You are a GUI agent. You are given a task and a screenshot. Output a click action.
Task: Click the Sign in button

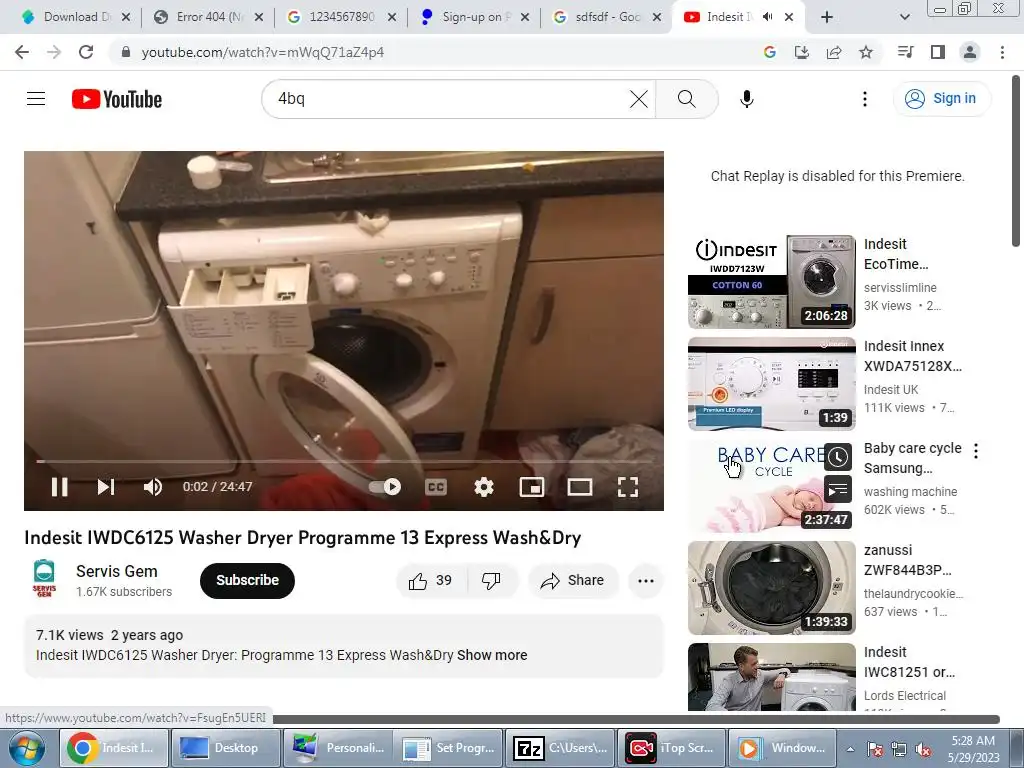point(941,99)
